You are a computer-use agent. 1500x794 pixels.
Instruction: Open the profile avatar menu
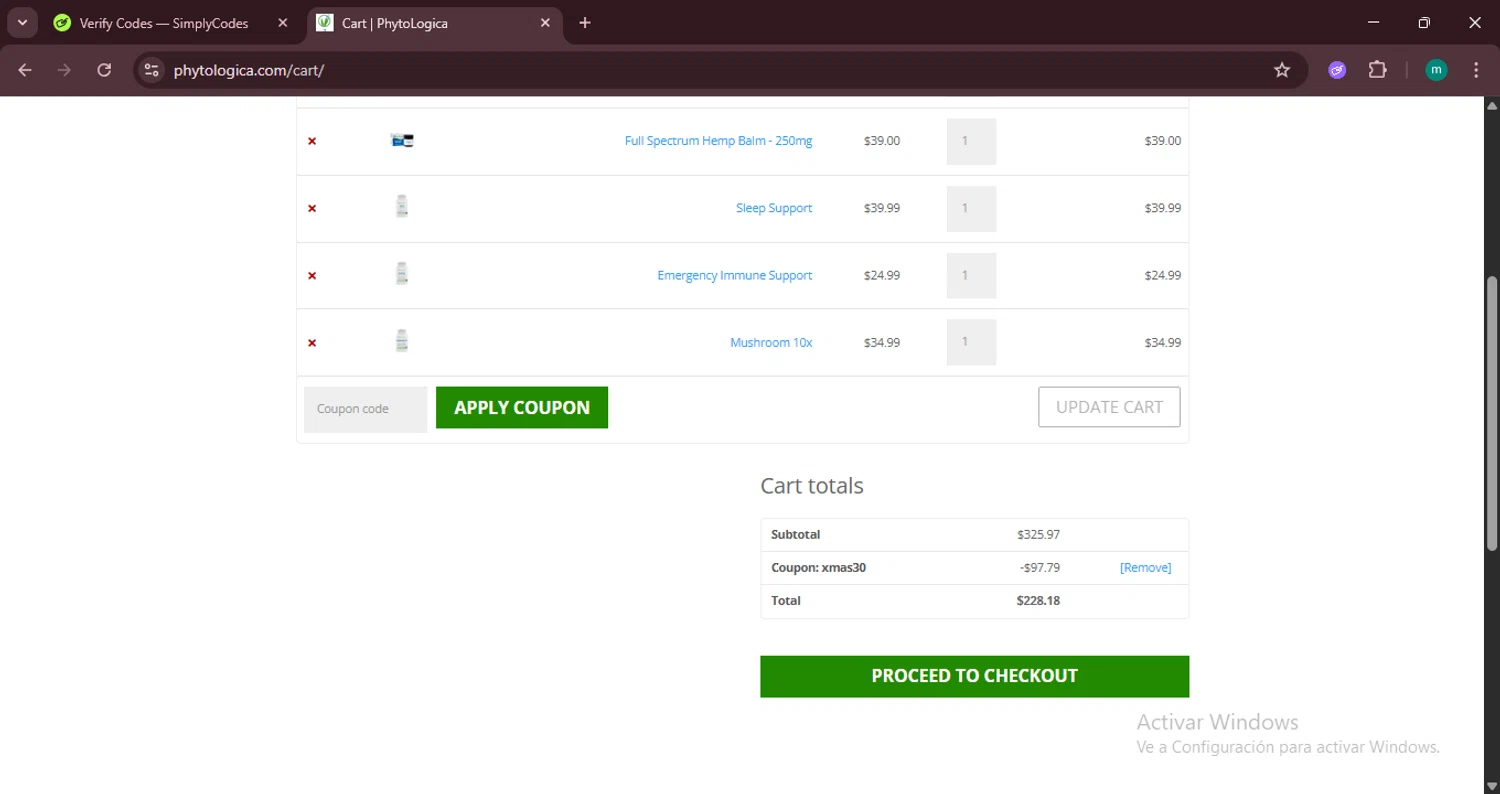point(1436,70)
